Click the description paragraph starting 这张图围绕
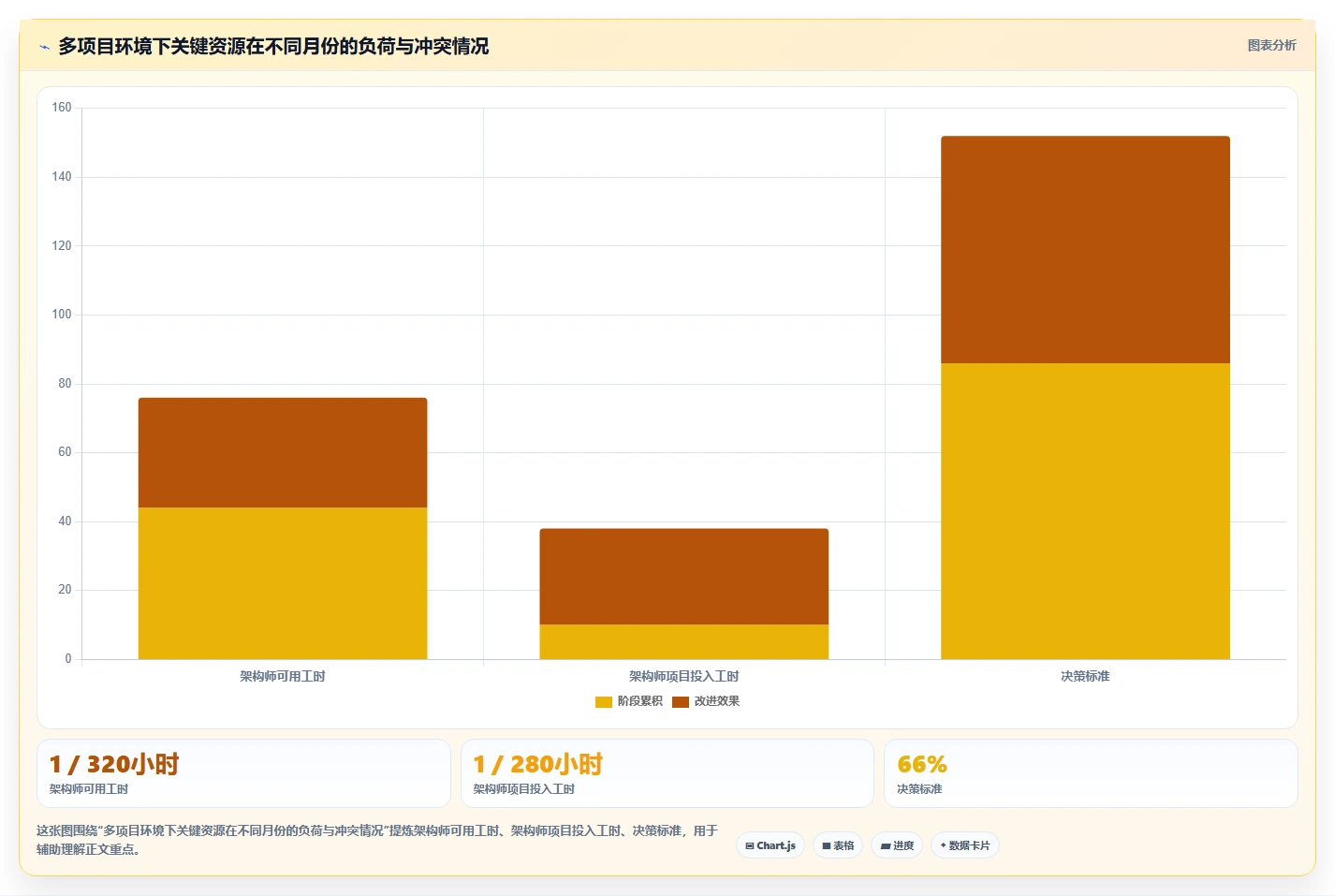 pos(377,840)
